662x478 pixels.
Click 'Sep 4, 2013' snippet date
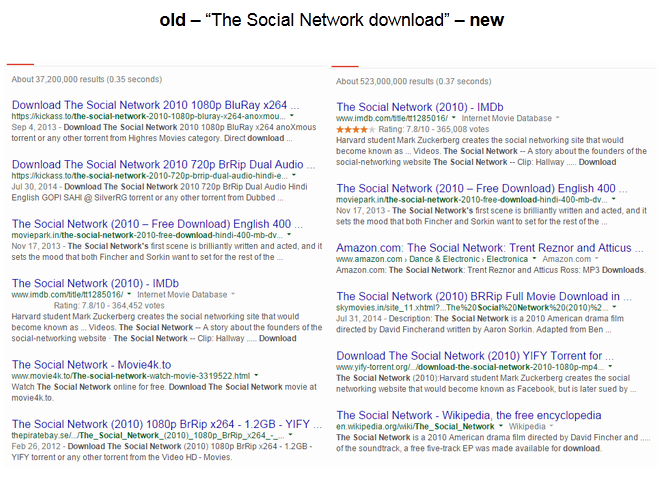point(35,127)
